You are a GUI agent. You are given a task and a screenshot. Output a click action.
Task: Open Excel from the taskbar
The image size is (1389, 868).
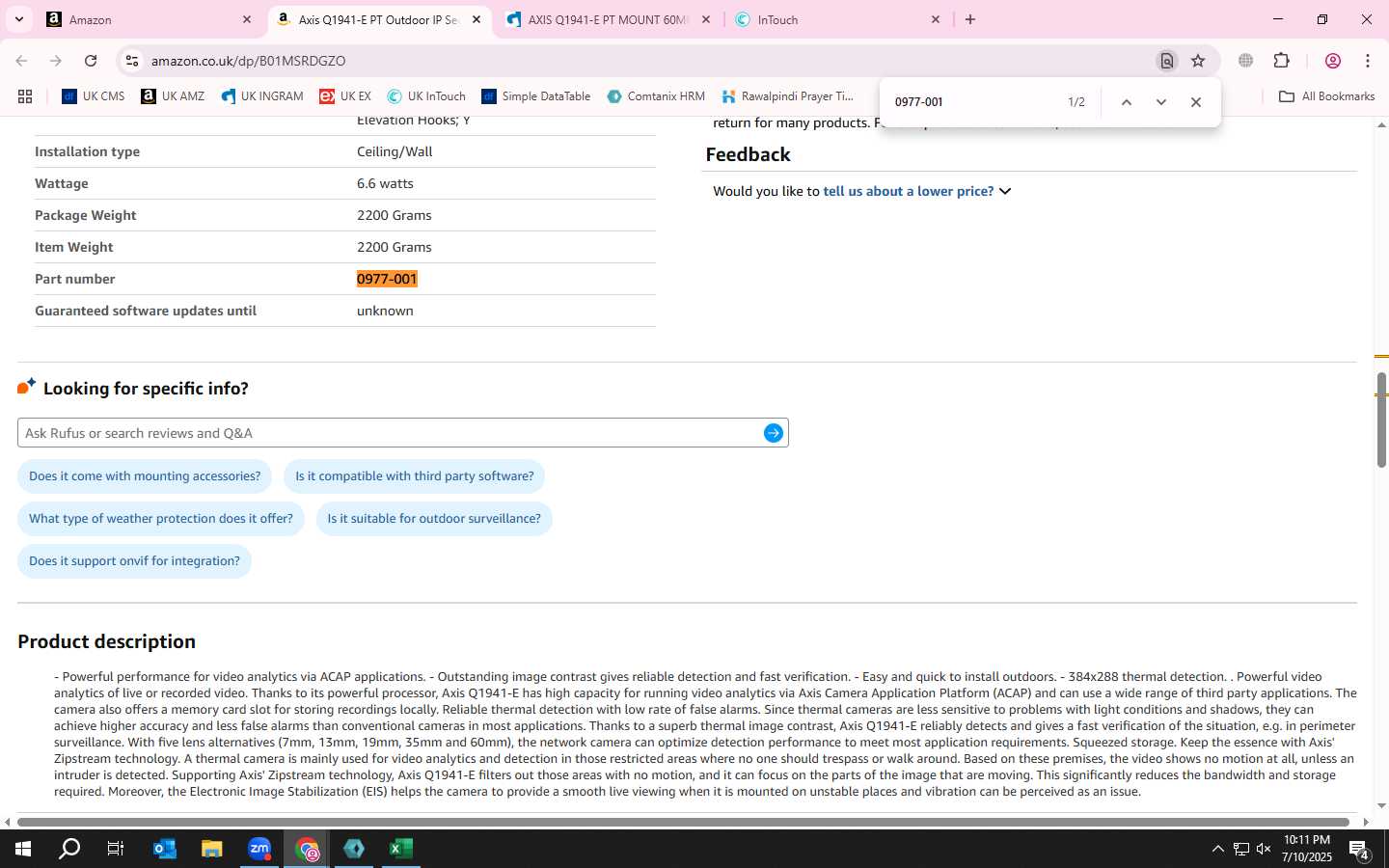401,849
